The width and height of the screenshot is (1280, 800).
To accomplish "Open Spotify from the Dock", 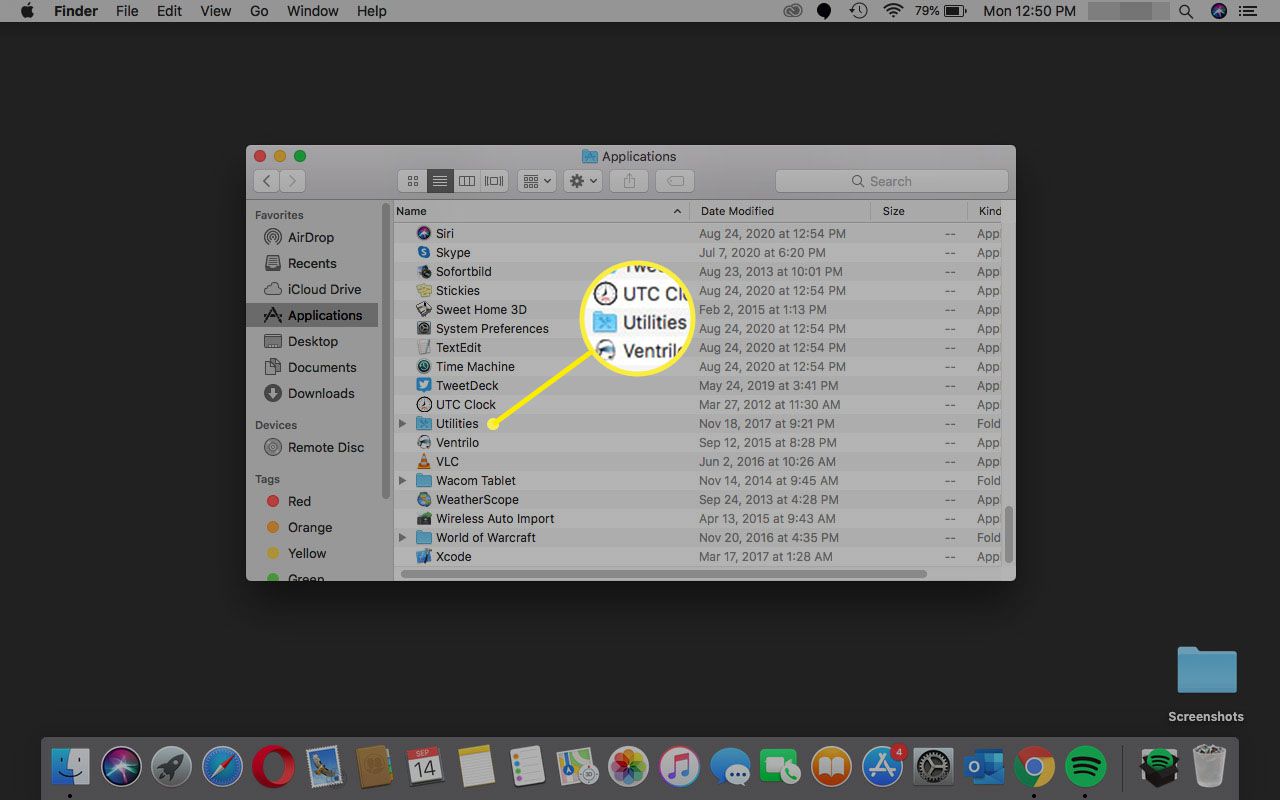I will click(x=1085, y=767).
